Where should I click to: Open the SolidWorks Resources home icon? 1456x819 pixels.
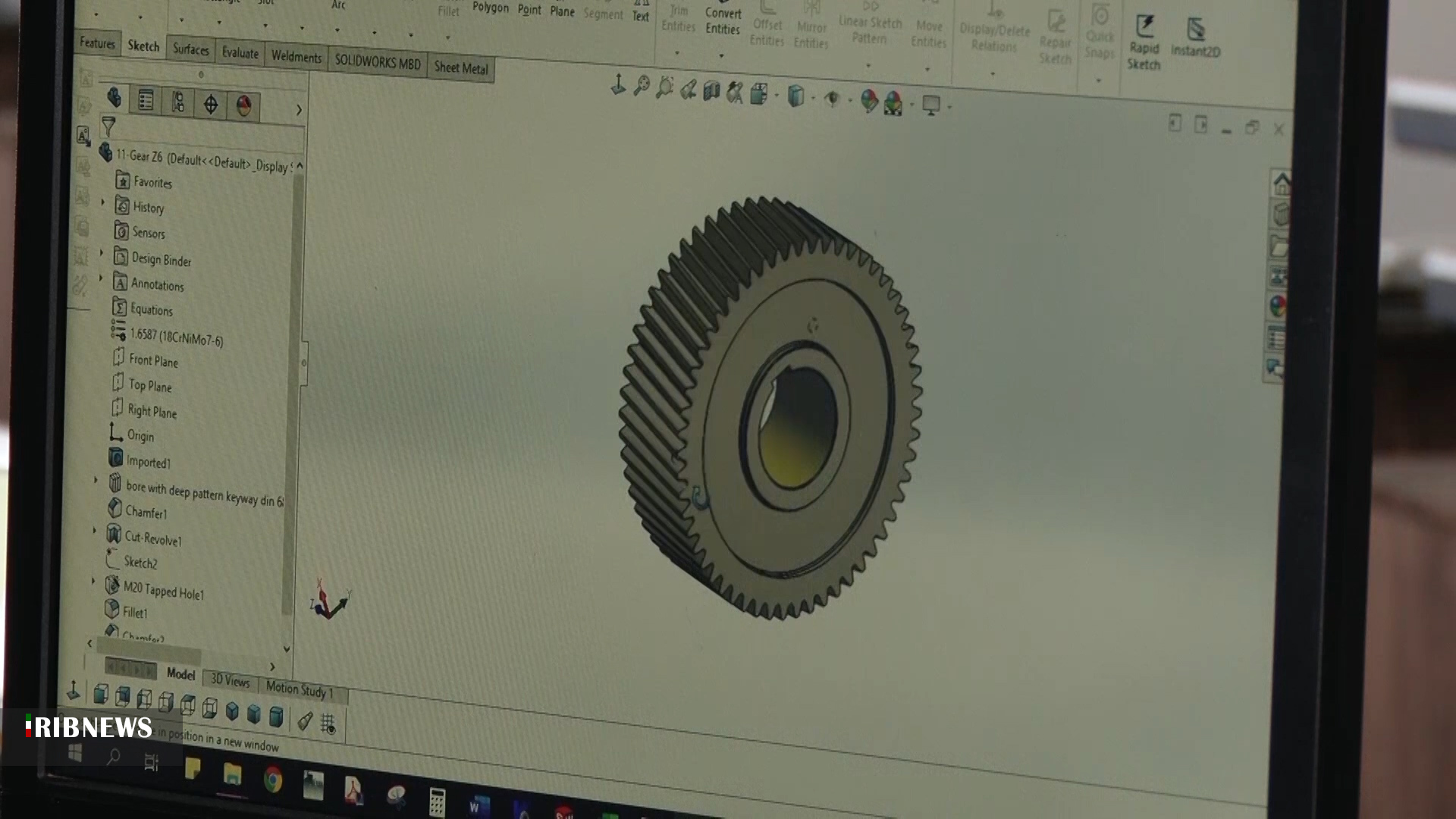pyautogui.click(x=1281, y=184)
